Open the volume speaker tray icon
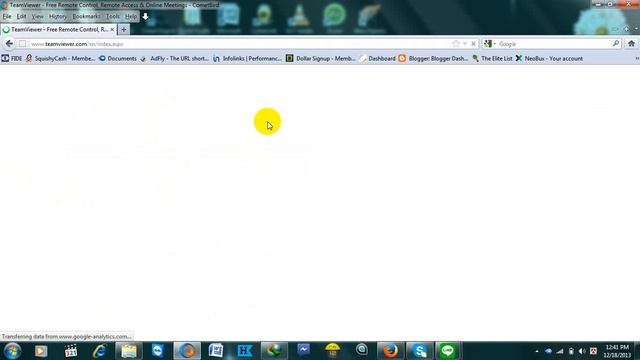Viewport: 640px width, 360px height. [582, 351]
